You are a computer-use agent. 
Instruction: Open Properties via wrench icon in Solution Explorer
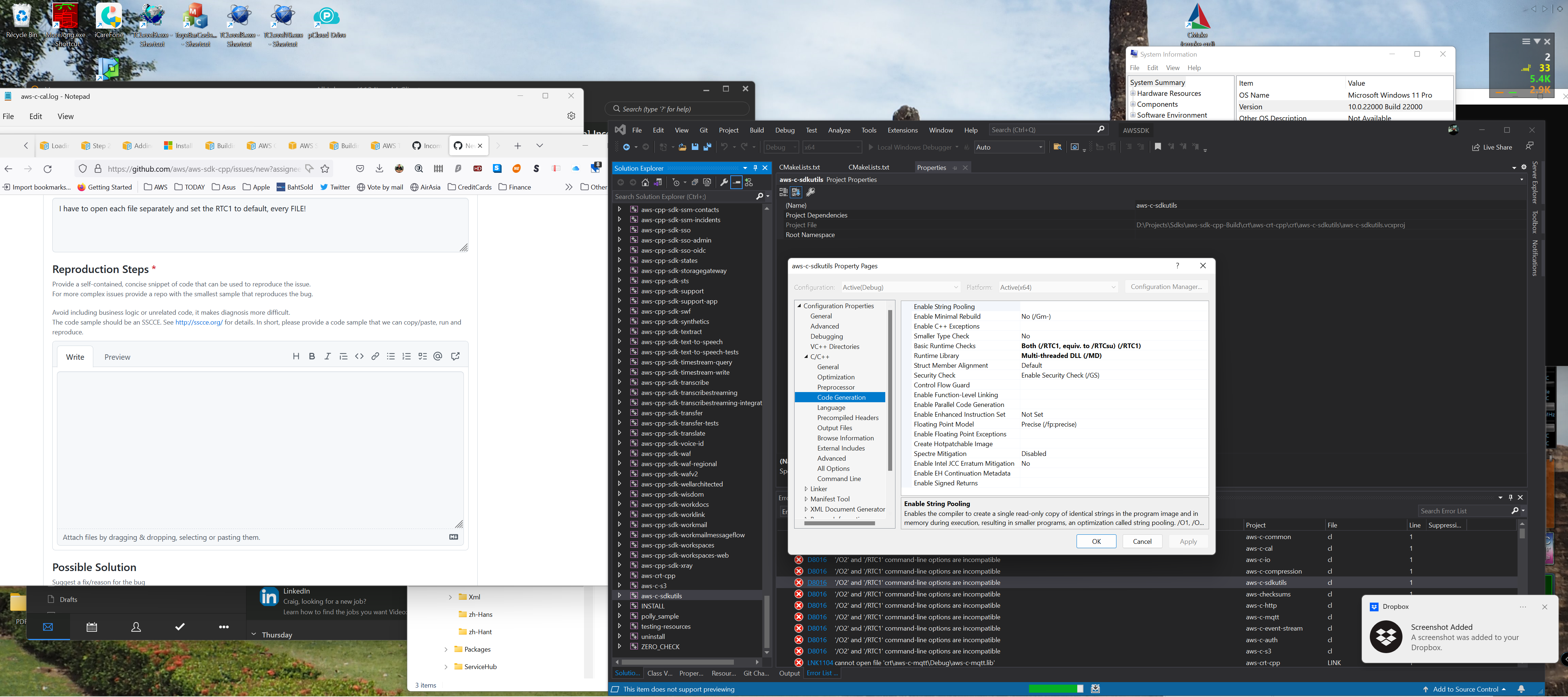[724, 183]
